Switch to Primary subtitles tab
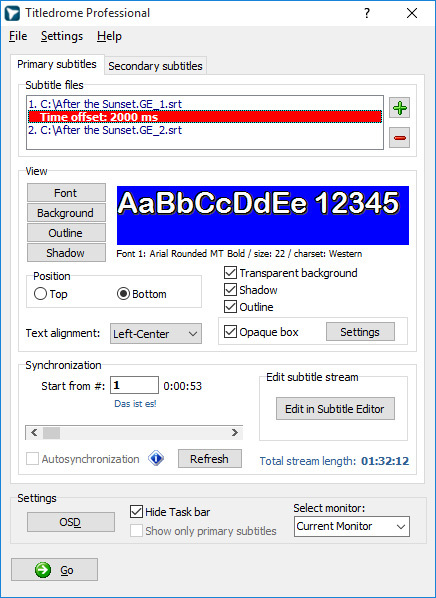This screenshot has width=436, height=598. coord(57,64)
